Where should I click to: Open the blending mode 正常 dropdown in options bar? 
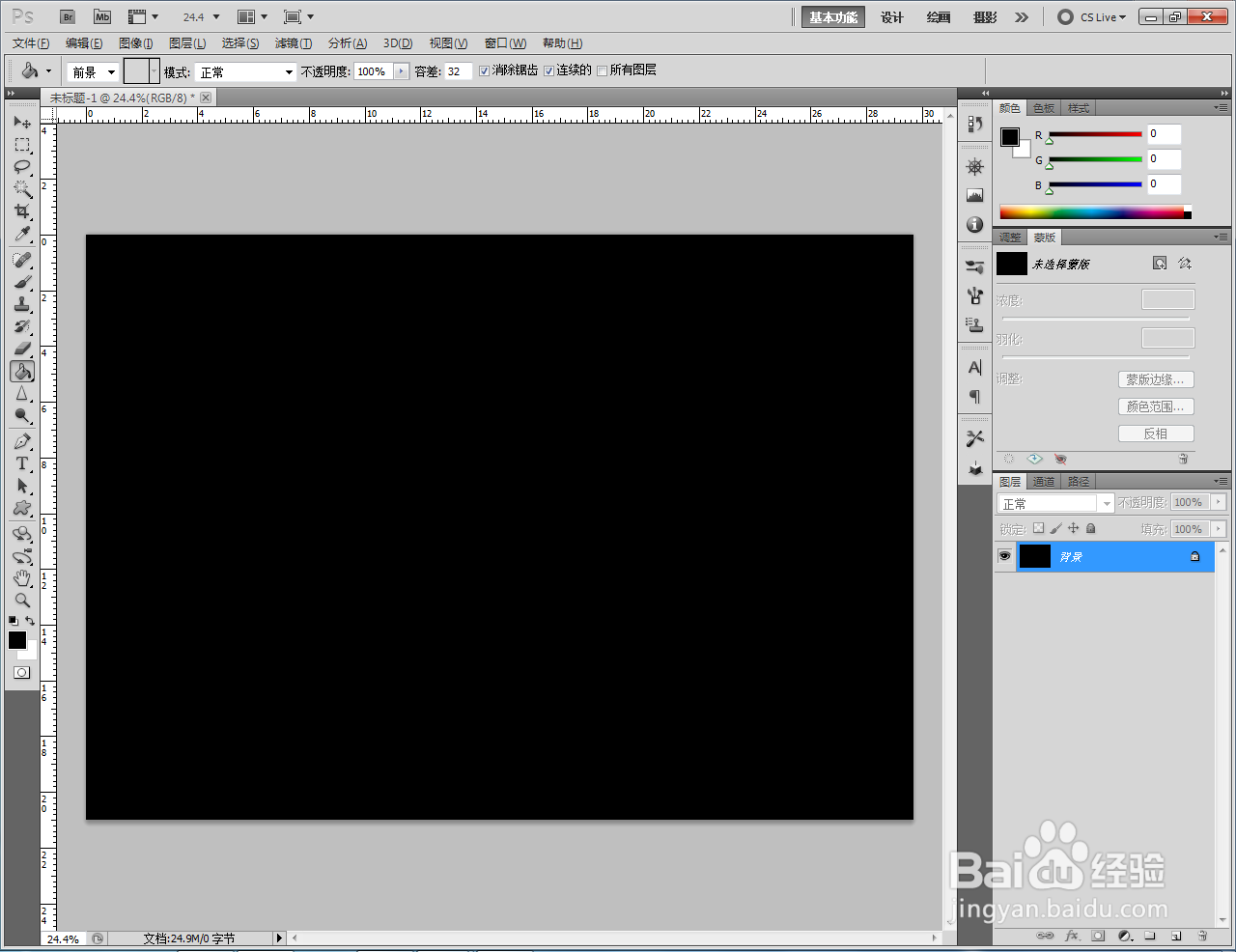(246, 71)
